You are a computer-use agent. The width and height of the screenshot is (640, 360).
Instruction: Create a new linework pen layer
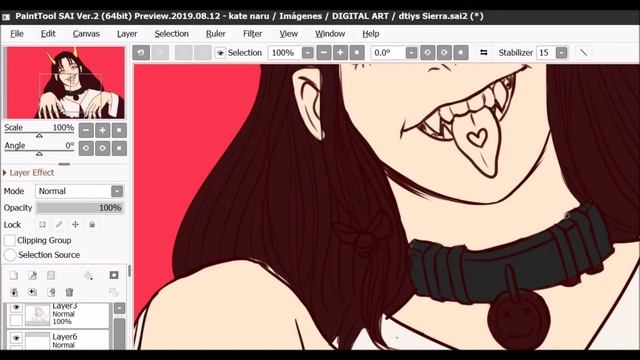pyautogui.click(x=33, y=275)
